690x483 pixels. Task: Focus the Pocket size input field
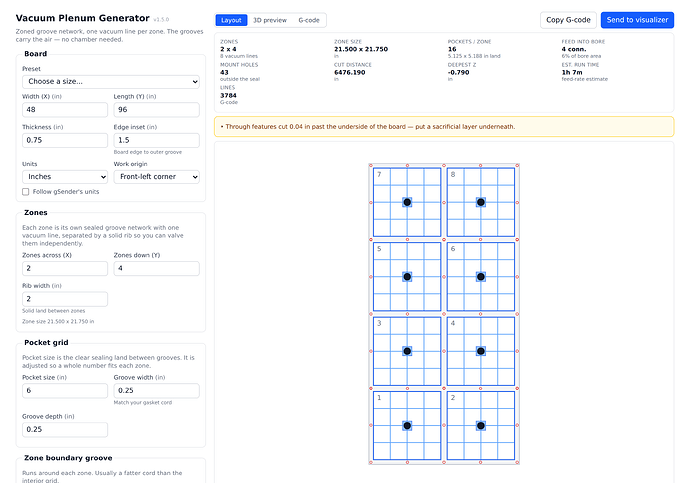(65, 391)
